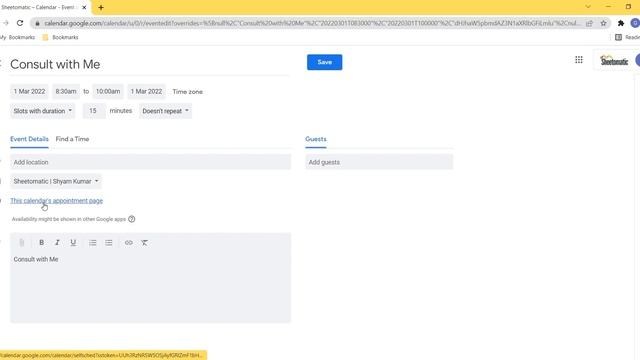640x360 pixels.
Task: Toggle underline formatting in description toolbar
Action: pyautogui.click(x=73, y=242)
